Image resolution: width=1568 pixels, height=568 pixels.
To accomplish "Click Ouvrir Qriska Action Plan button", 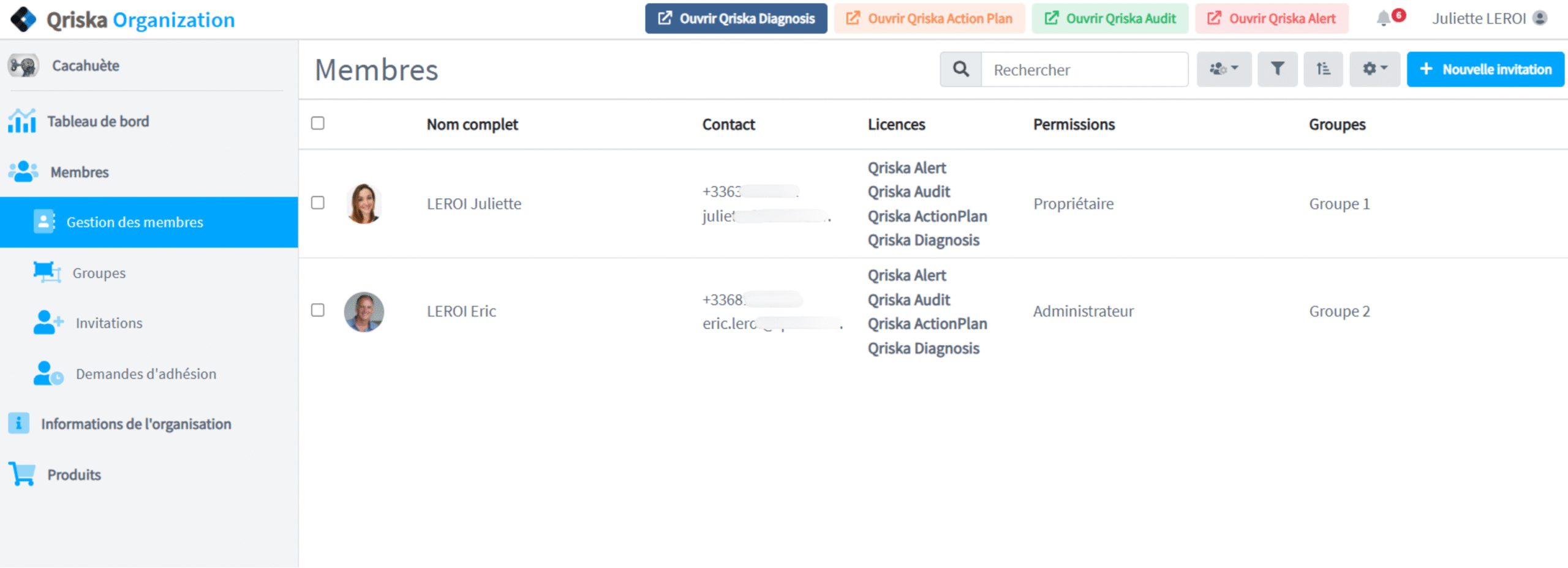I will (x=929, y=18).
